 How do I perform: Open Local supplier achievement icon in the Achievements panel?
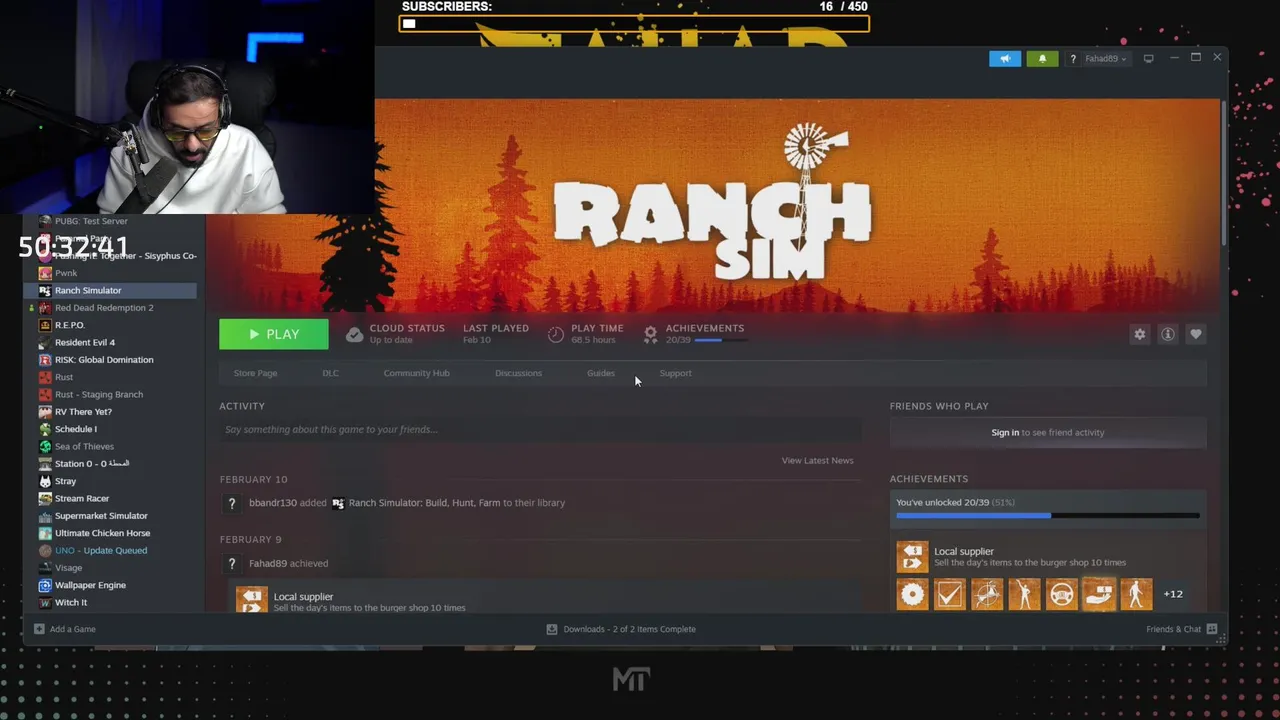coord(912,557)
